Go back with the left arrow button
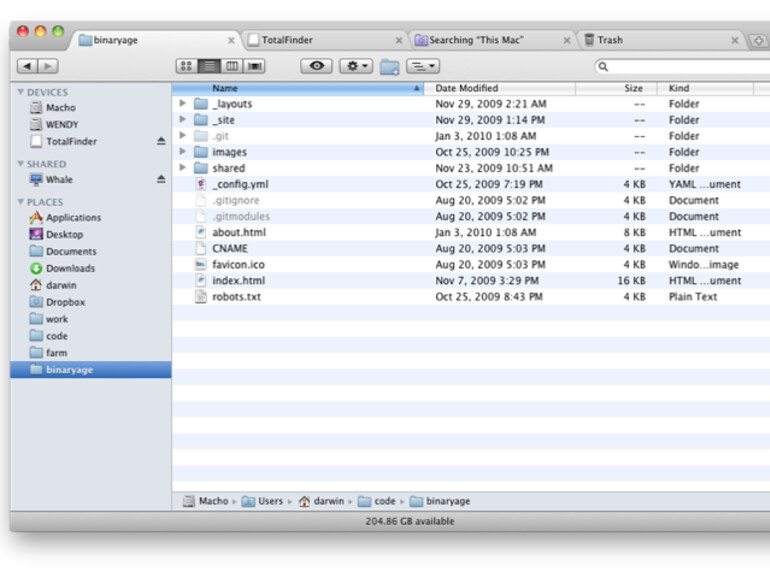The height and width of the screenshot is (578, 770). 27,66
